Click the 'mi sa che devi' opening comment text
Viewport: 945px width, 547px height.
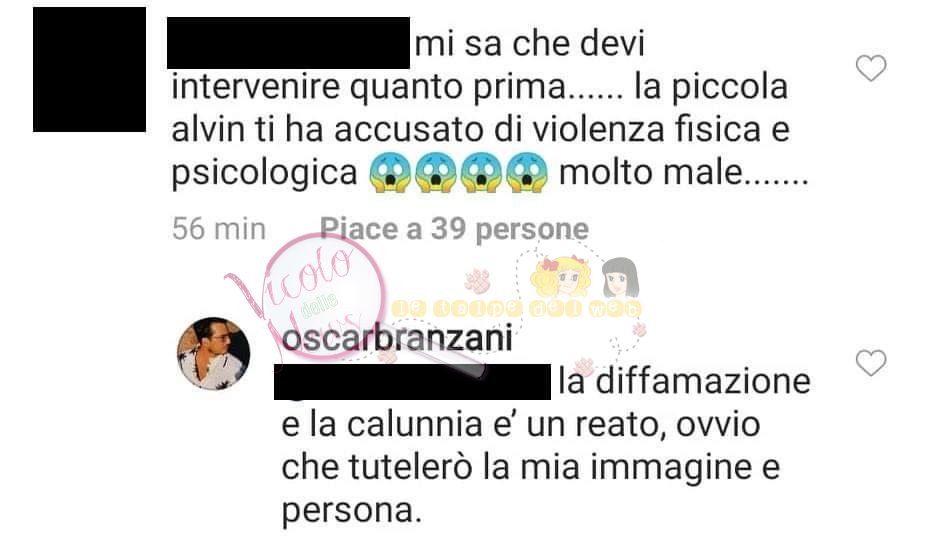(530, 44)
